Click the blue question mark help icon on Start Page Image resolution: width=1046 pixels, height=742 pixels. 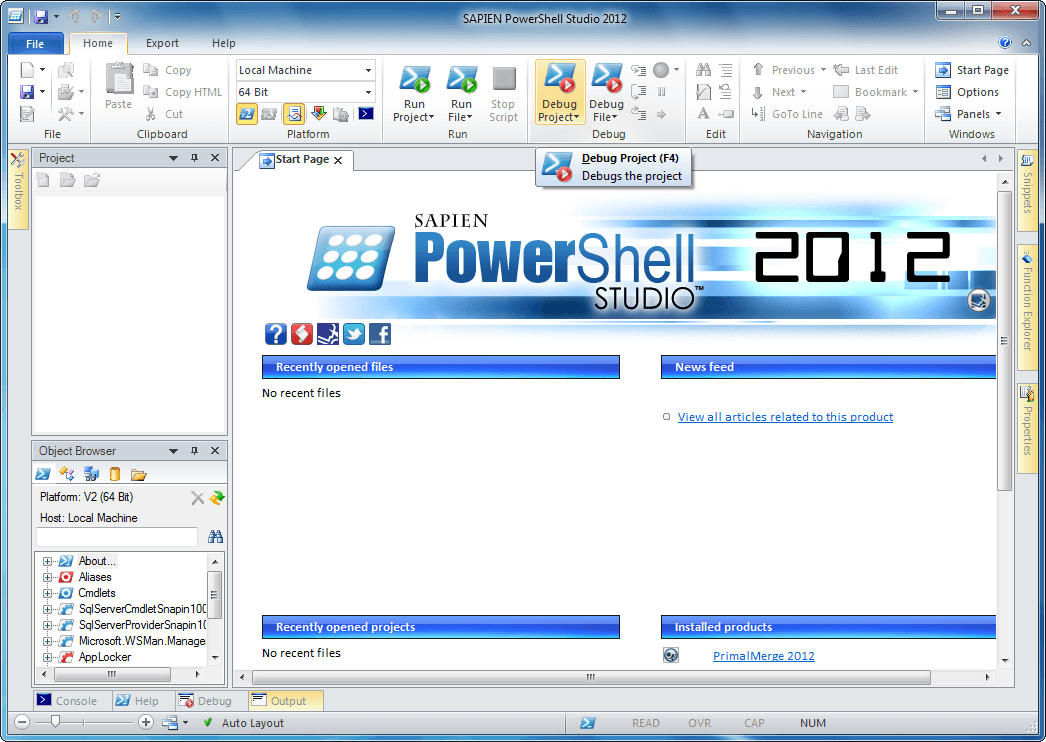click(x=276, y=334)
